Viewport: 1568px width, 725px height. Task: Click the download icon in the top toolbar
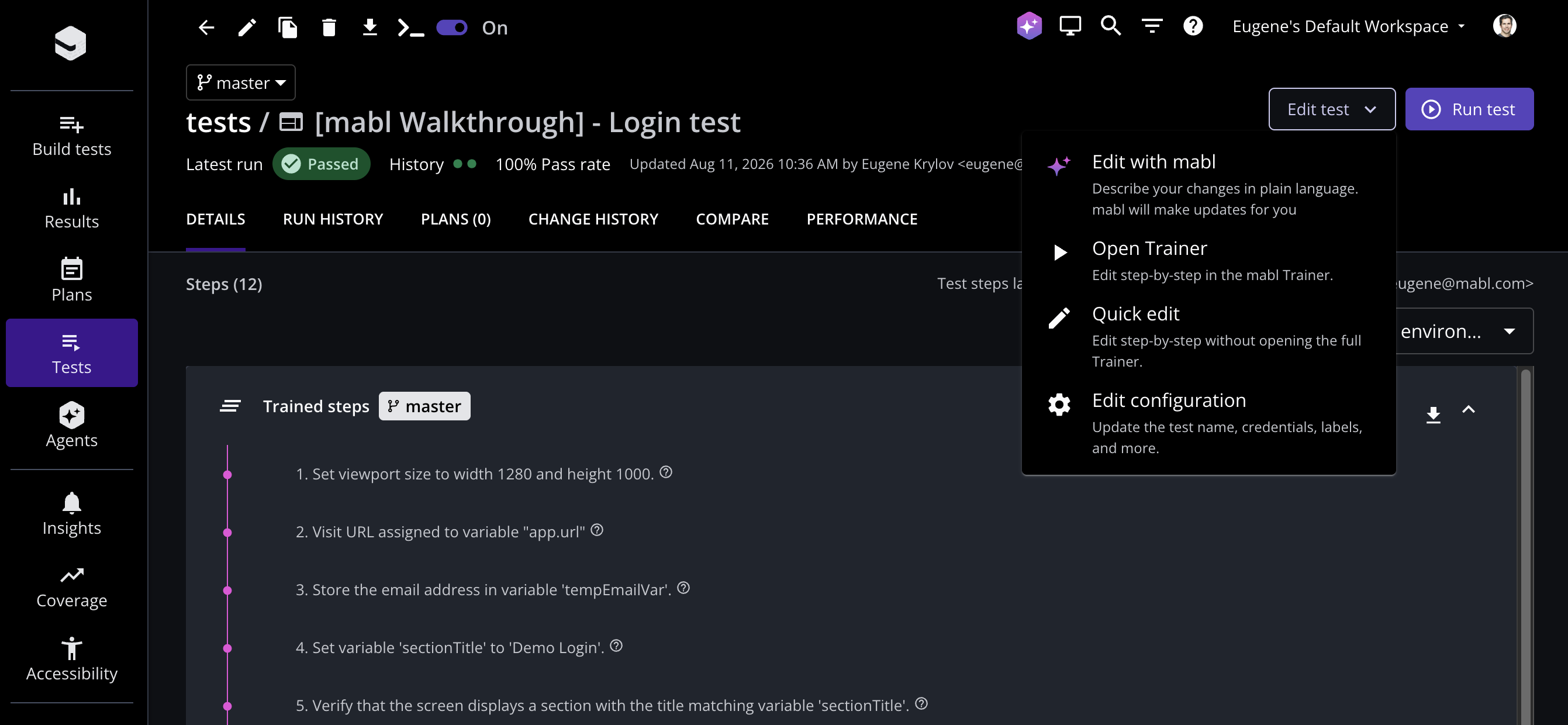coord(369,27)
